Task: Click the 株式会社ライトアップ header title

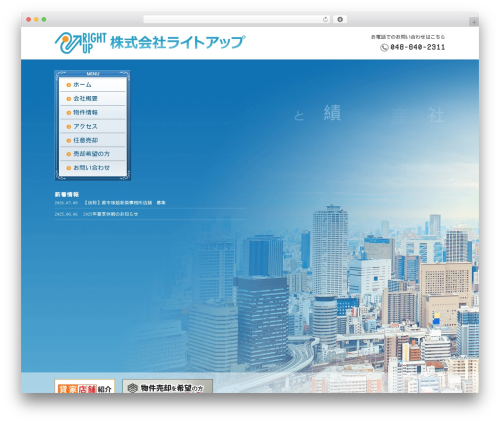Action: point(177,42)
